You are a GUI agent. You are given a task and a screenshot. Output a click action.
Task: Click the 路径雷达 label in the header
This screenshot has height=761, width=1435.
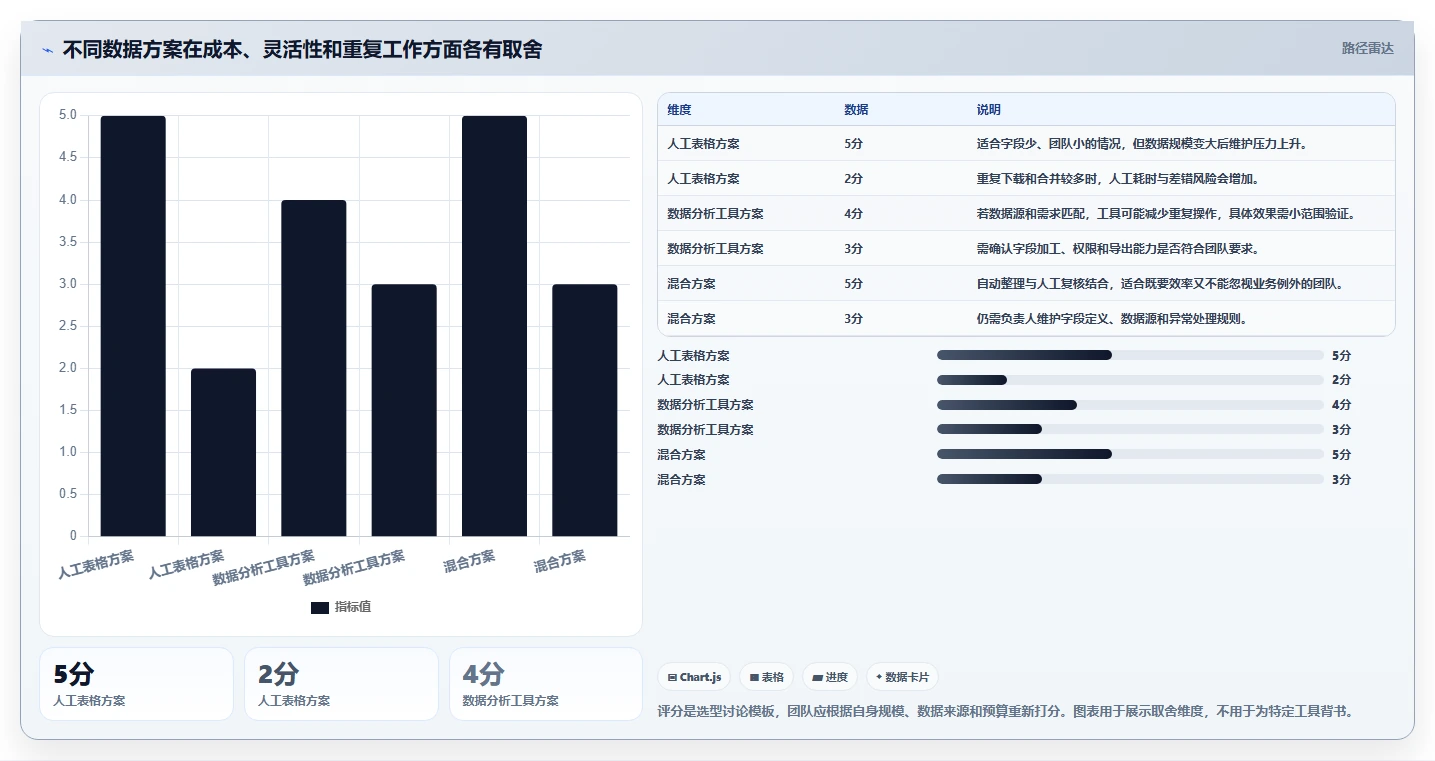click(x=1367, y=48)
